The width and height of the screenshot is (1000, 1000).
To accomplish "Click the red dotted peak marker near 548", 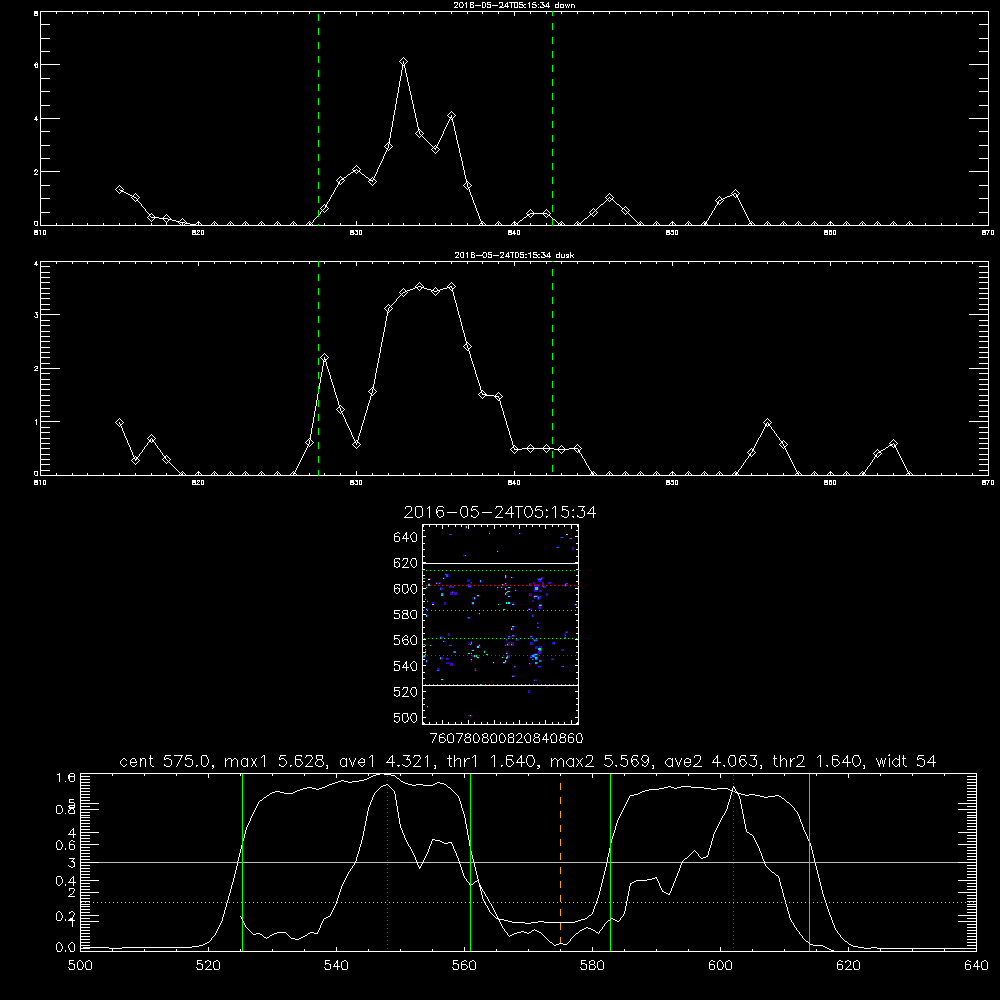I will pyautogui.click(x=387, y=861).
